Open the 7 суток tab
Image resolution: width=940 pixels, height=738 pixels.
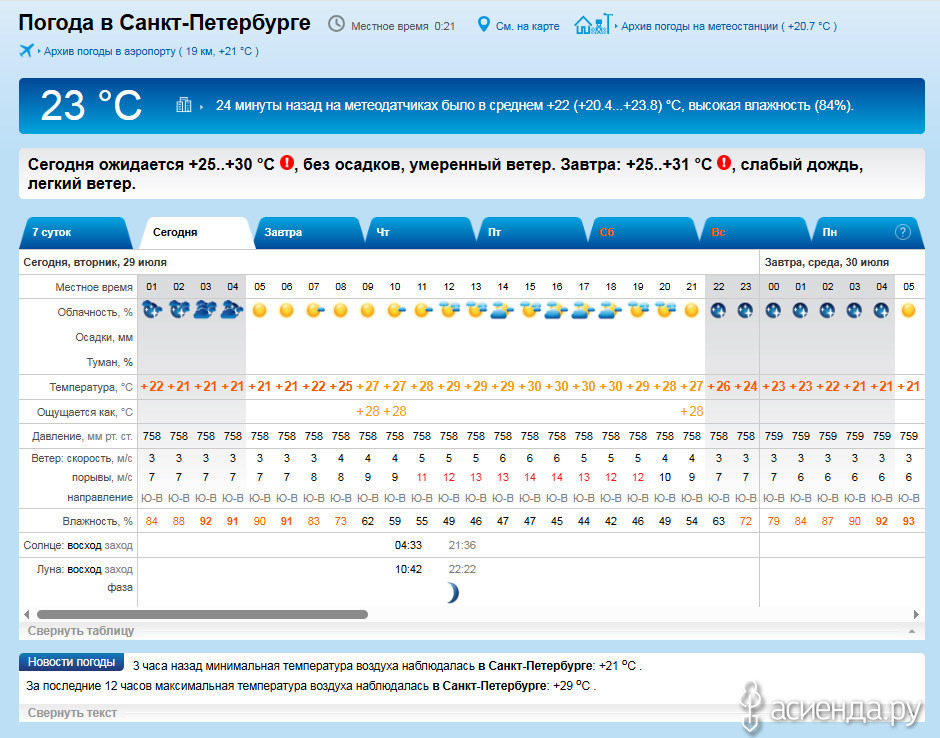pyautogui.click(x=75, y=232)
